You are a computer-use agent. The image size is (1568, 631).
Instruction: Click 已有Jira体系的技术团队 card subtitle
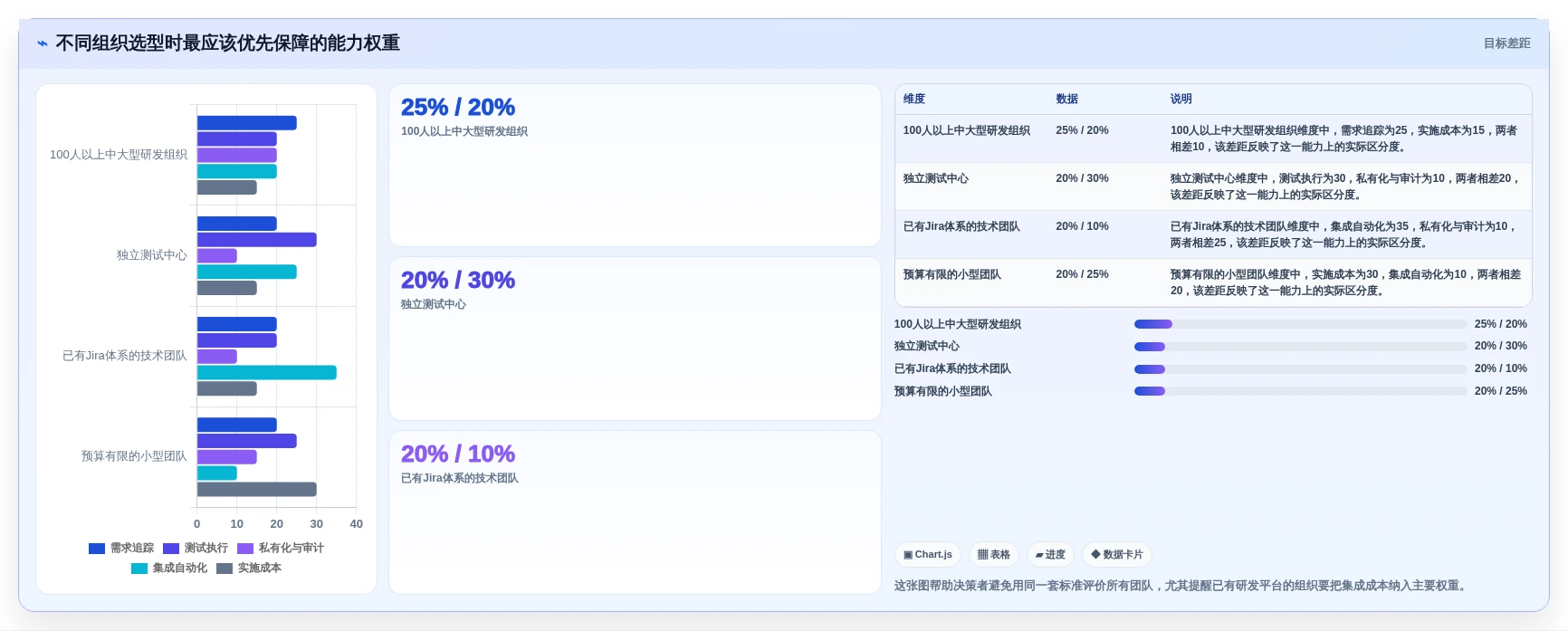460,478
